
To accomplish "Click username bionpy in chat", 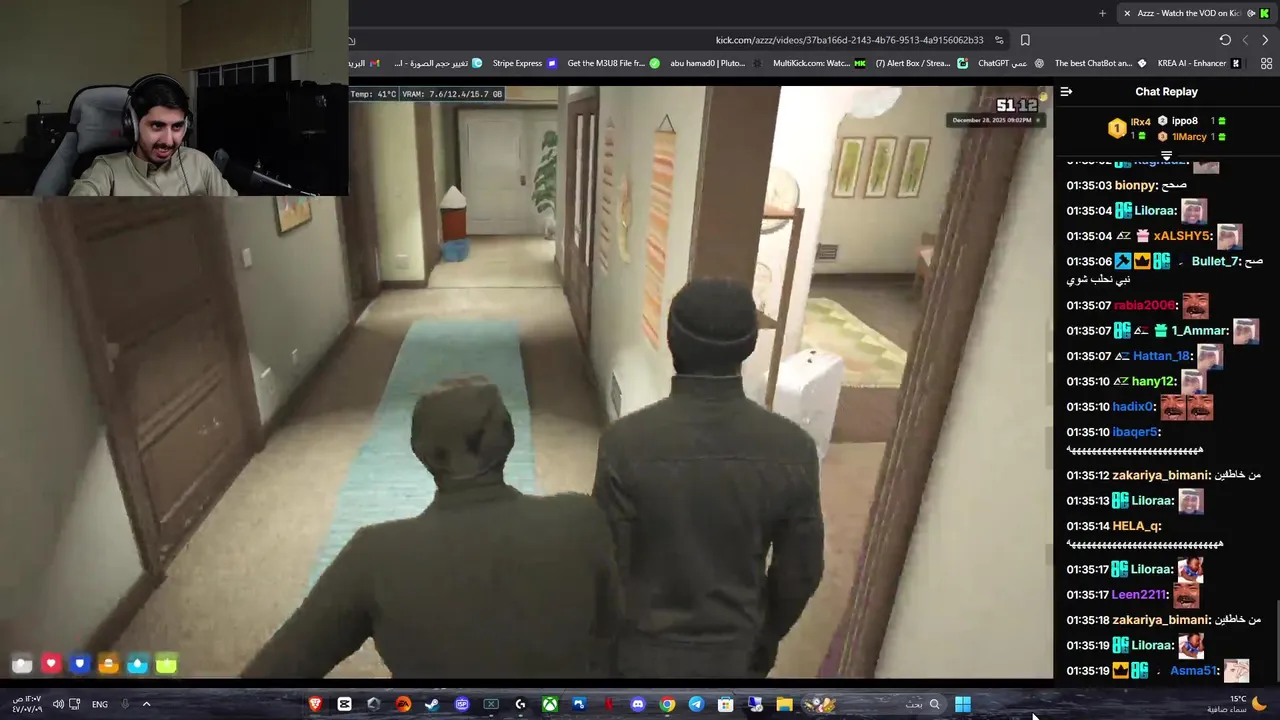I will coord(1135,186).
